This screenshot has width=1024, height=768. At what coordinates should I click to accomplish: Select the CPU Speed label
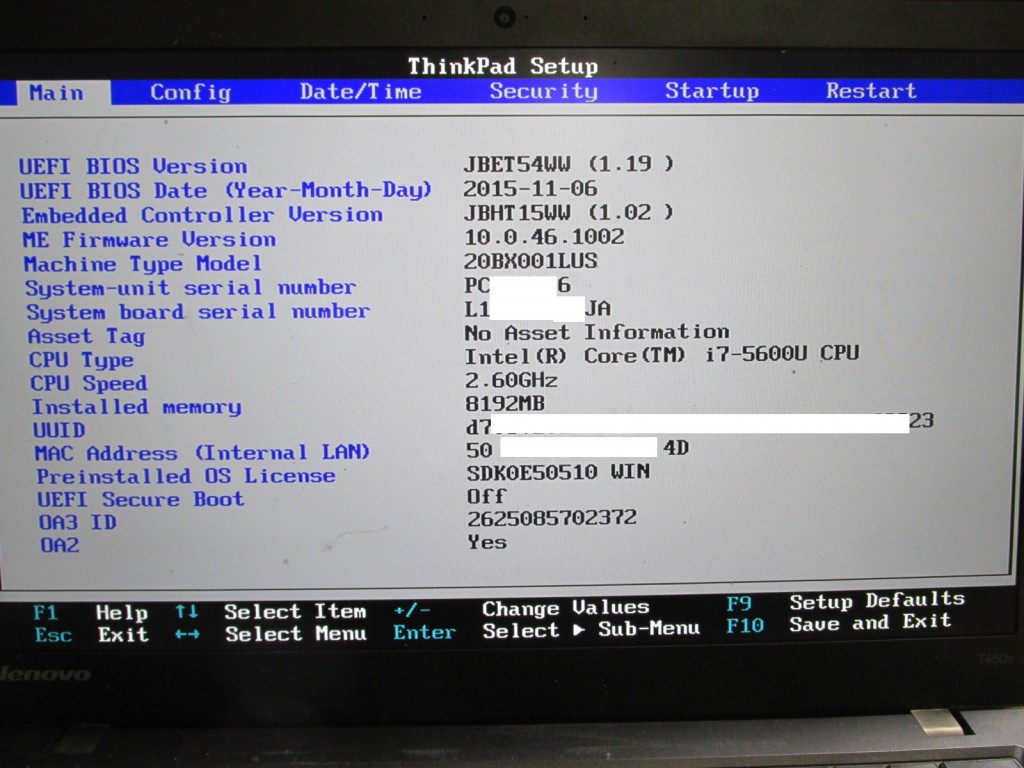pos(89,383)
